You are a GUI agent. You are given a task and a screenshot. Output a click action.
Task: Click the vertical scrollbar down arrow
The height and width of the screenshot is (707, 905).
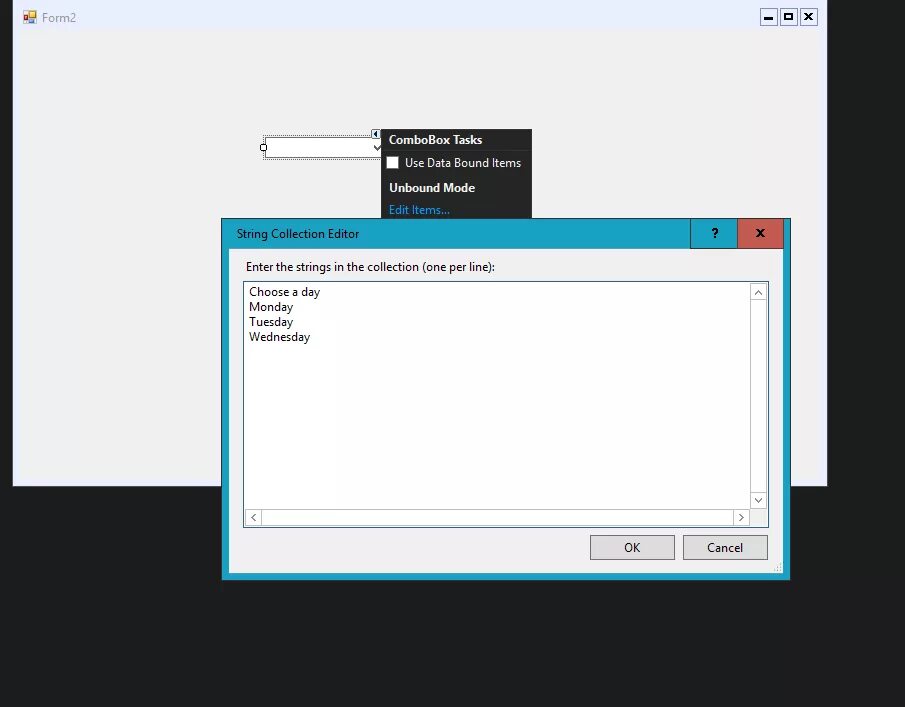[758, 500]
